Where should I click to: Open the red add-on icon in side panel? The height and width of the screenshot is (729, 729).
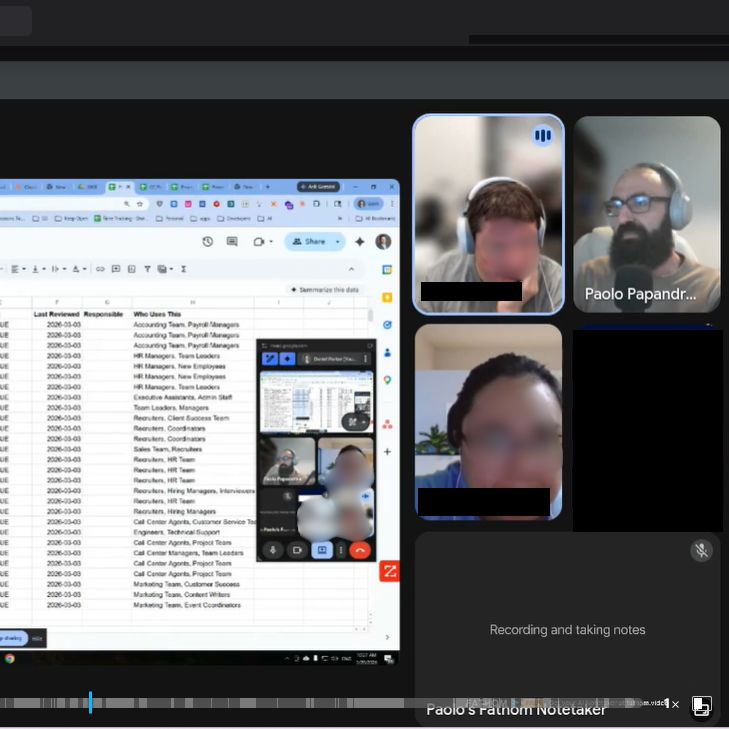pyautogui.click(x=387, y=424)
